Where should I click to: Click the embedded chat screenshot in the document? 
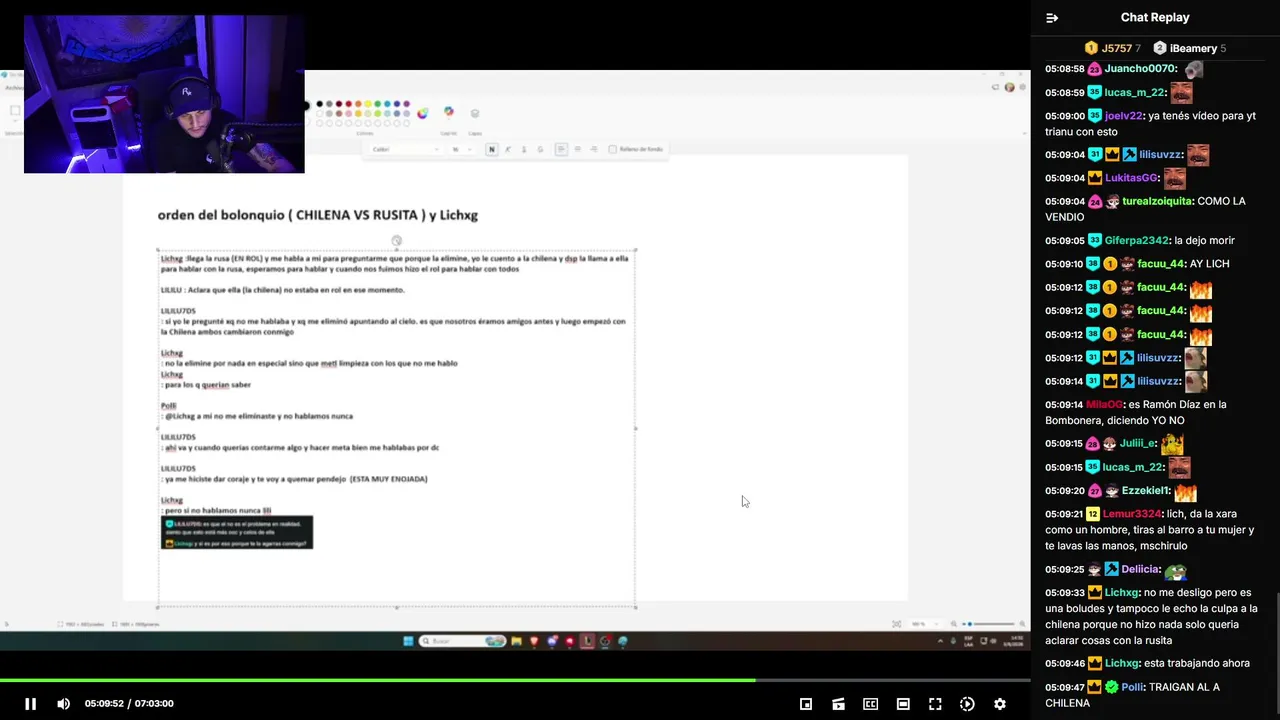click(236, 532)
